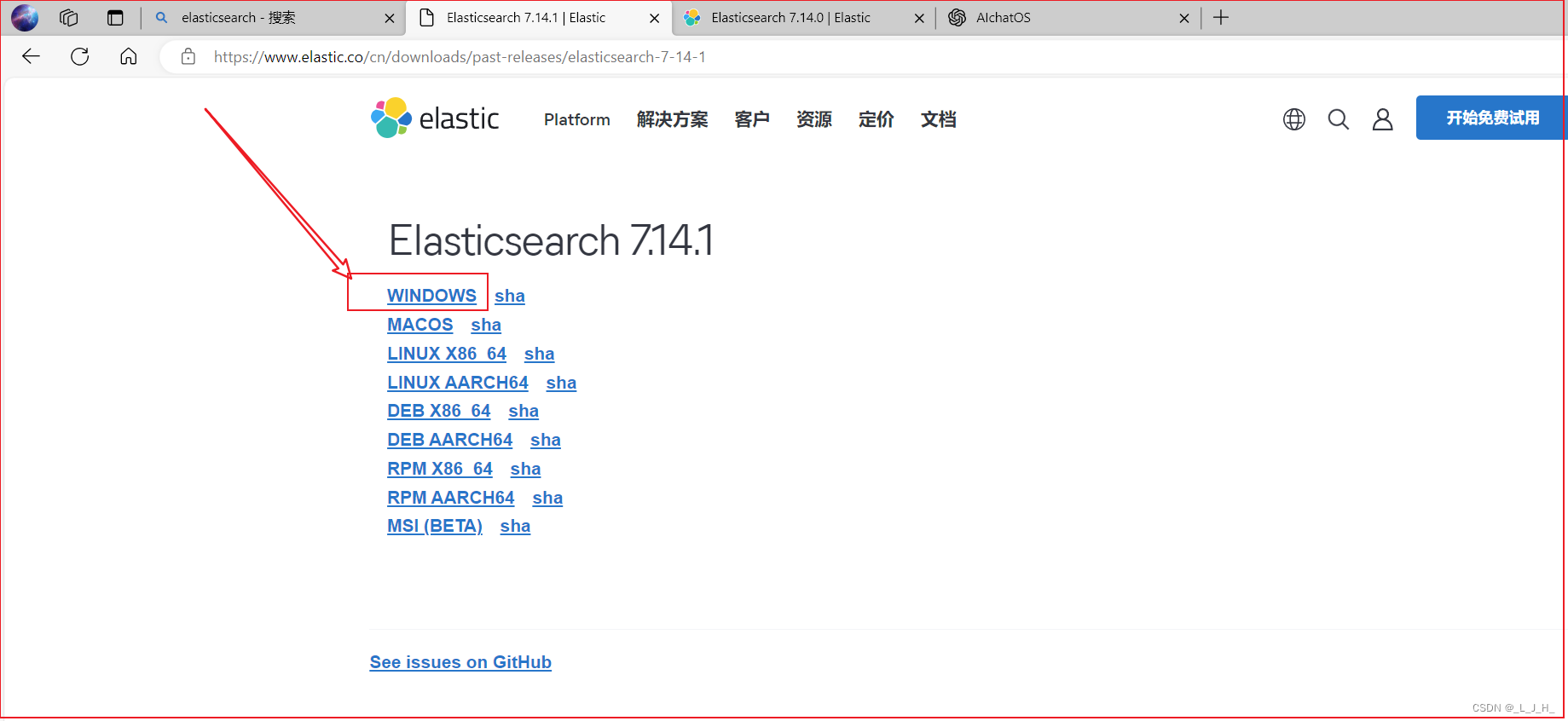Download the RPM X86_64 package

tap(440, 469)
